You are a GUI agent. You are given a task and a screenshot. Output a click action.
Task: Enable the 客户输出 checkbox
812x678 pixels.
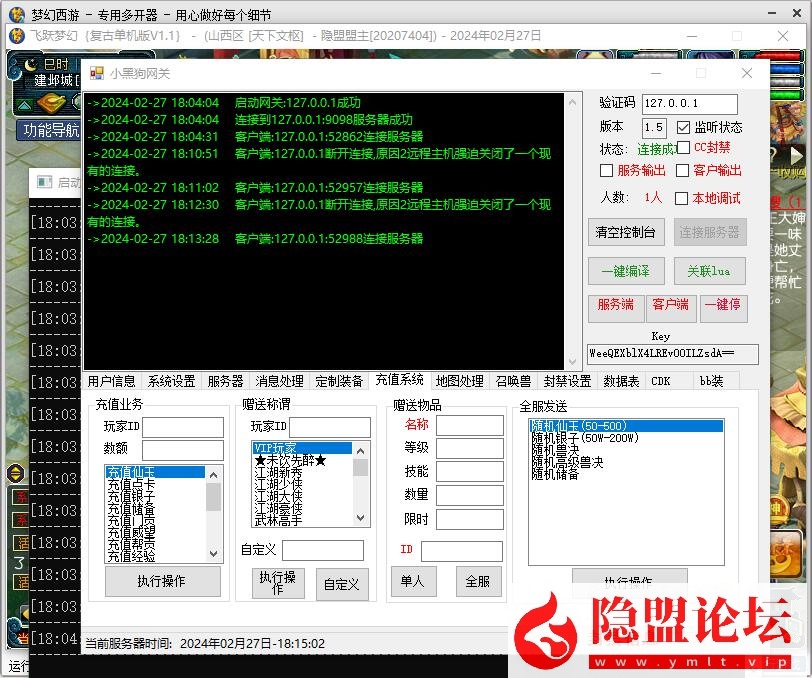(x=683, y=170)
